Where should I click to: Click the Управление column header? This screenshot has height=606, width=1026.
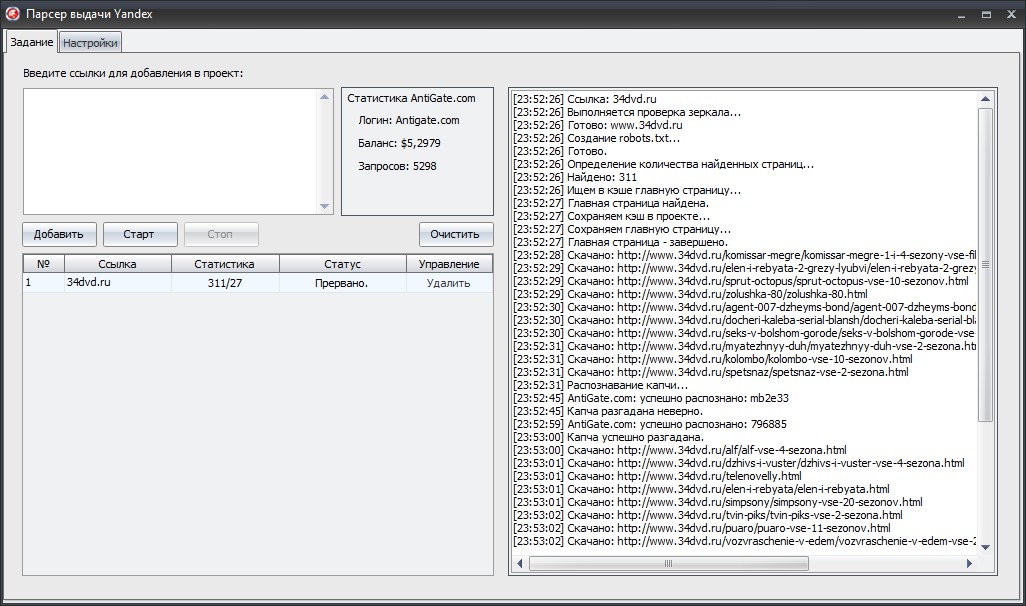point(449,264)
